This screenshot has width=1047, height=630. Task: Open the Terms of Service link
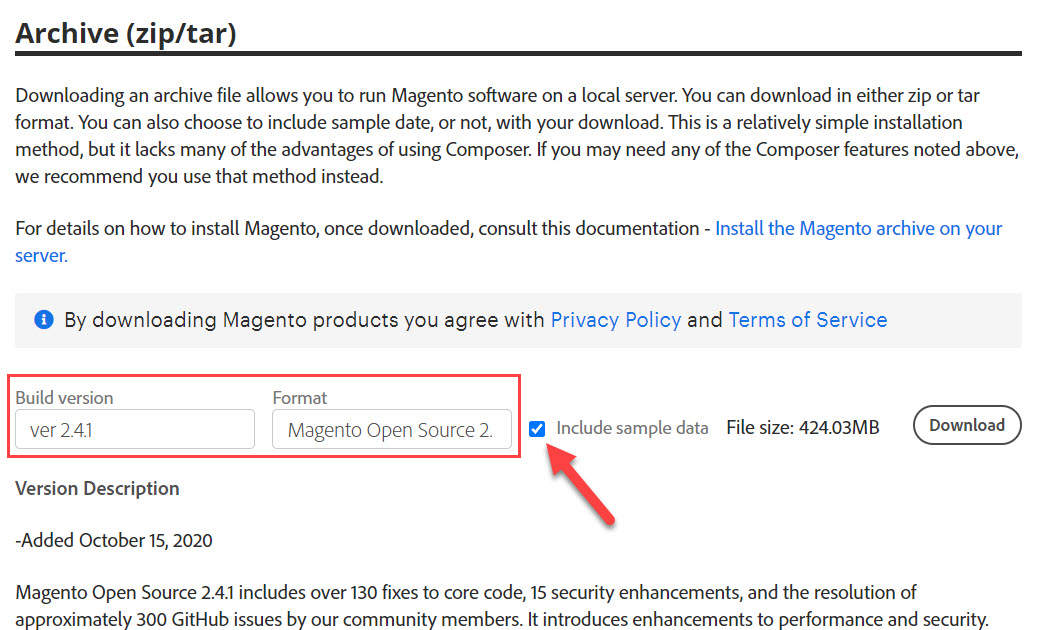807,320
